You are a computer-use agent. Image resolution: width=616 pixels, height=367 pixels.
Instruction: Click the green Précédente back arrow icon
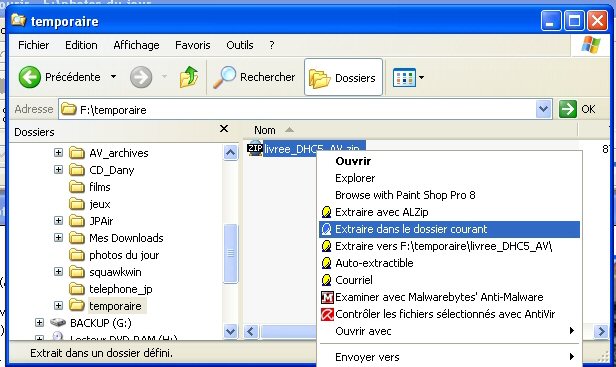(29, 77)
